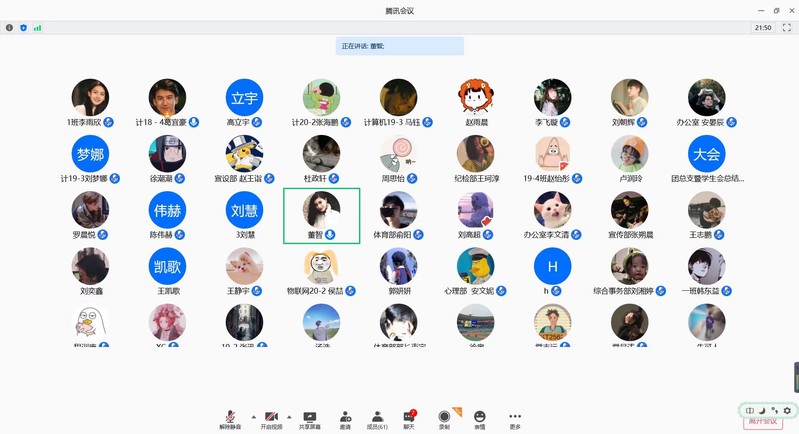
Task: Turn on the camera video
Action: click(271, 417)
